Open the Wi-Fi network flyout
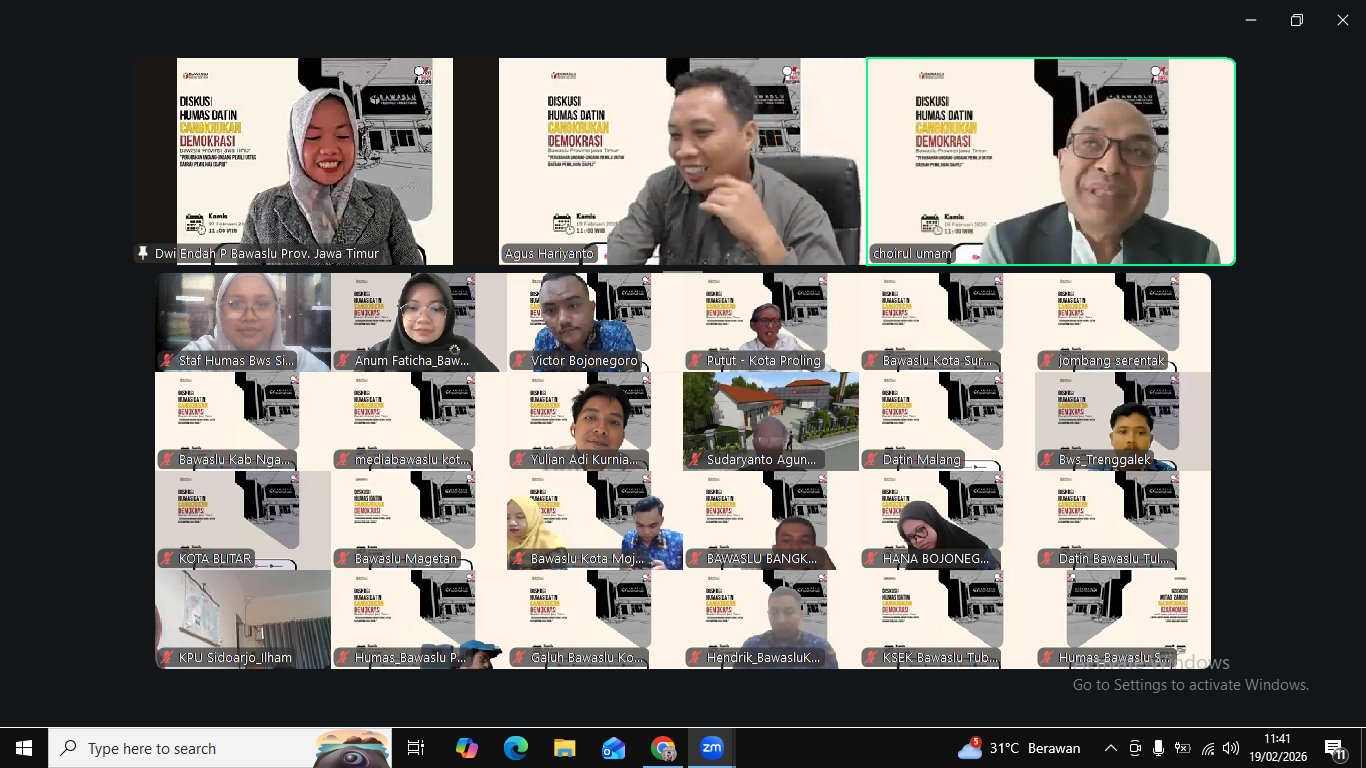This screenshot has height=768, width=1366. point(1208,748)
